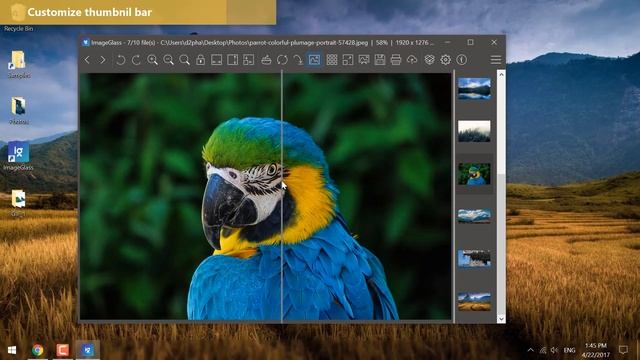Select the Samples folder on desktop
The width and height of the screenshot is (640, 360).
click(18, 64)
